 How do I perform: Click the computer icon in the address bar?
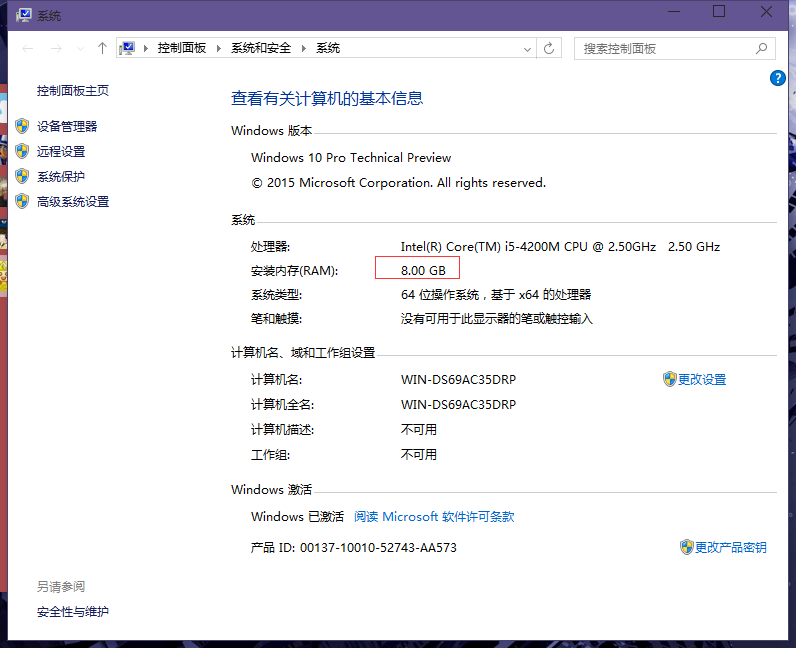(x=127, y=48)
